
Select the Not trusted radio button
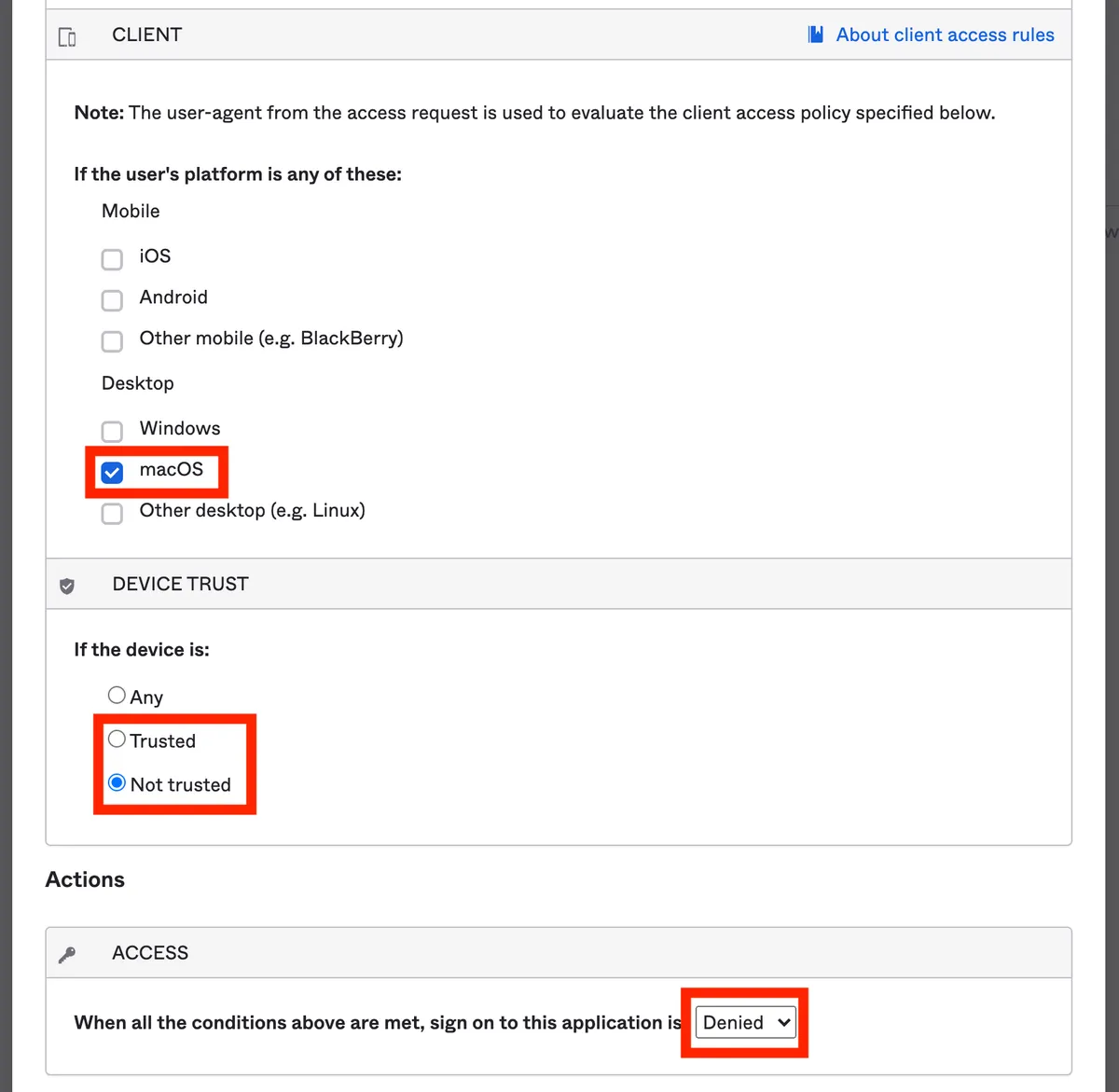[x=117, y=783]
